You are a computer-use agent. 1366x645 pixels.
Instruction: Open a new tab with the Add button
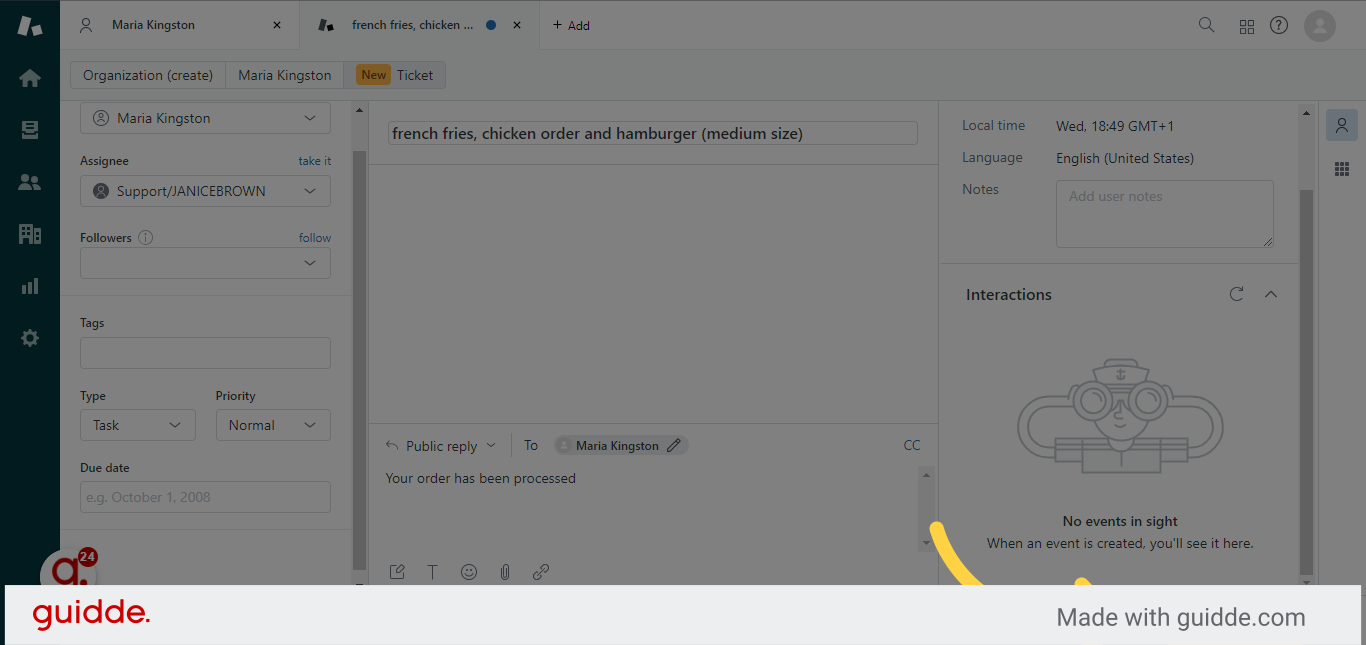click(571, 24)
